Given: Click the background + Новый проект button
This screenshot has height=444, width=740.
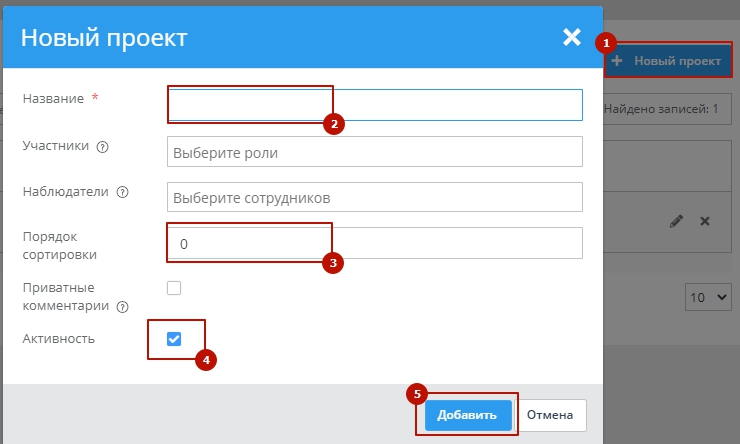Looking at the screenshot, I should coord(665,61).
